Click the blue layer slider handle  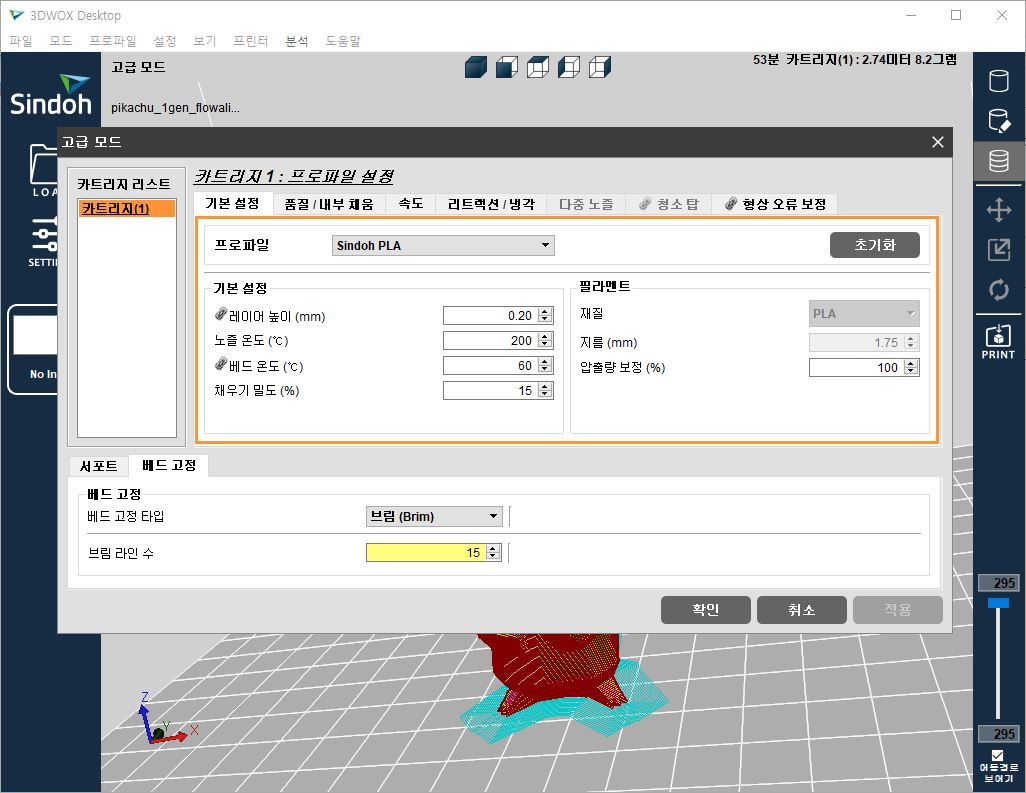pyautogui.click(x=998, y=602)
